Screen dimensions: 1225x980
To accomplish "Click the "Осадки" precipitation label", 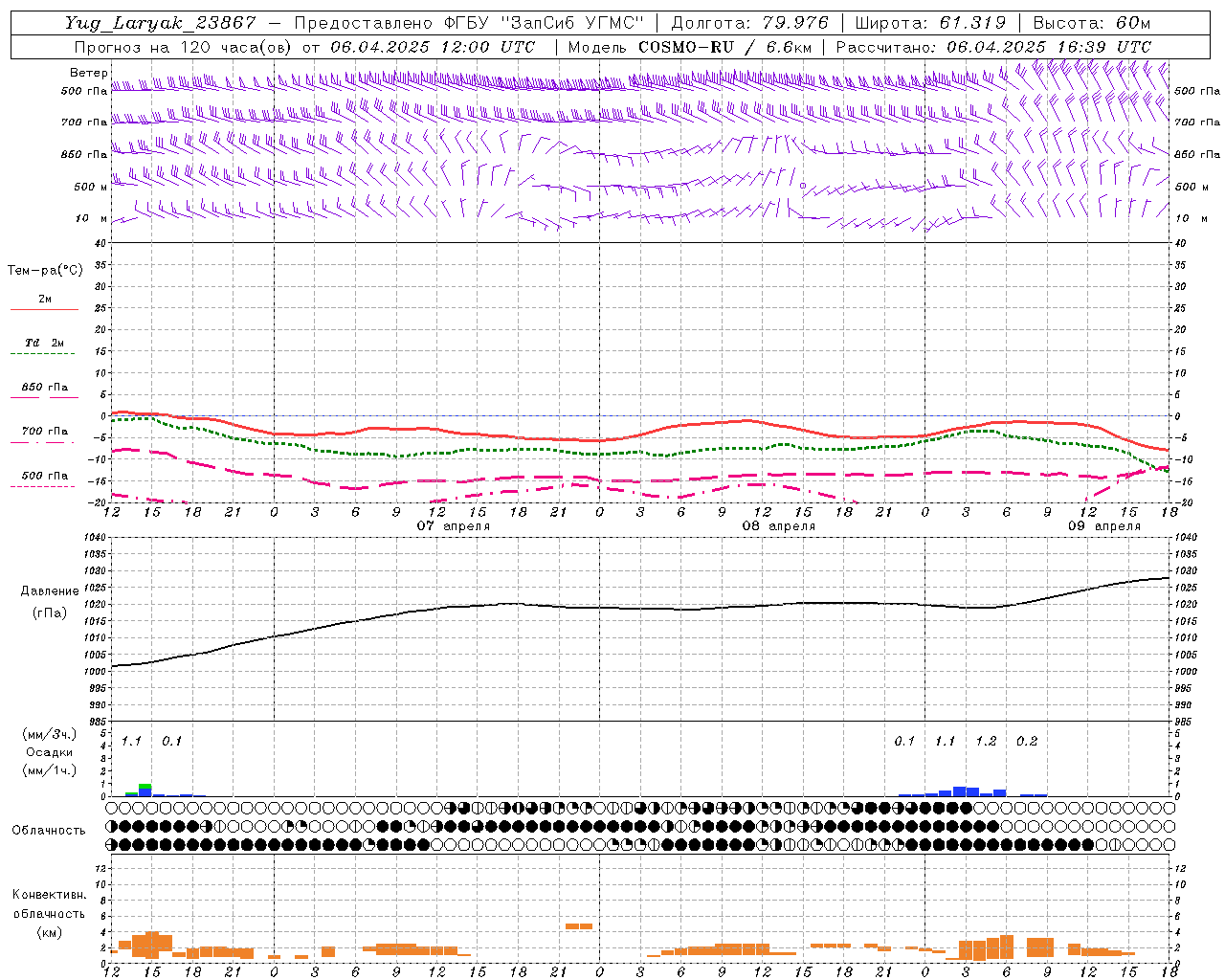I will coord(50,752).
